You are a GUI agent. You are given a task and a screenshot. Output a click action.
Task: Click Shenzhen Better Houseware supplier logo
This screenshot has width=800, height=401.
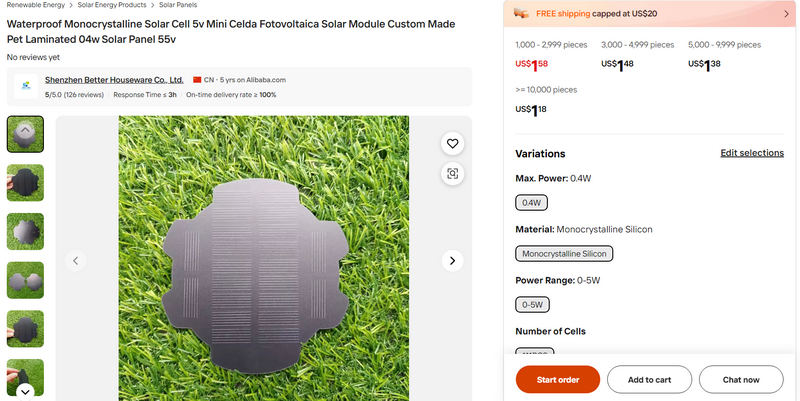tap(25, 86)
